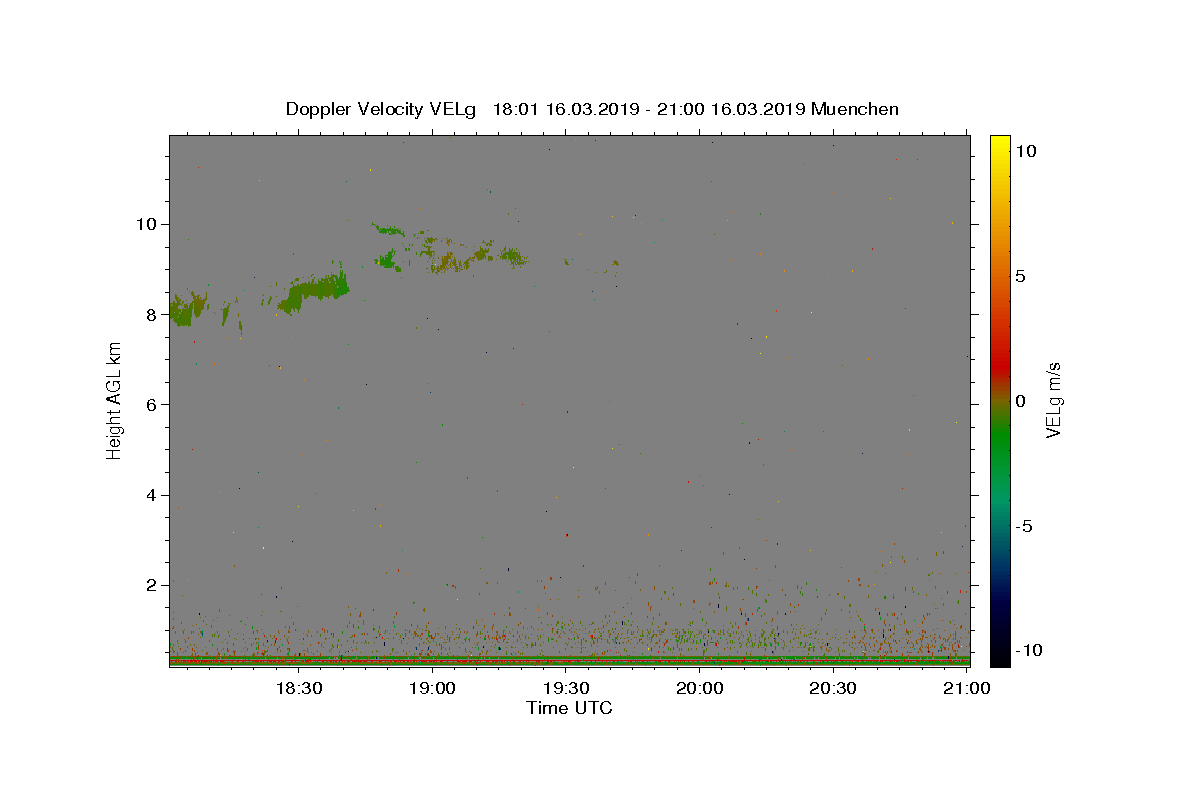Click the colorbar value label -5
This screenshot has width=1200, height=800.
click(x=1023, y=526)
